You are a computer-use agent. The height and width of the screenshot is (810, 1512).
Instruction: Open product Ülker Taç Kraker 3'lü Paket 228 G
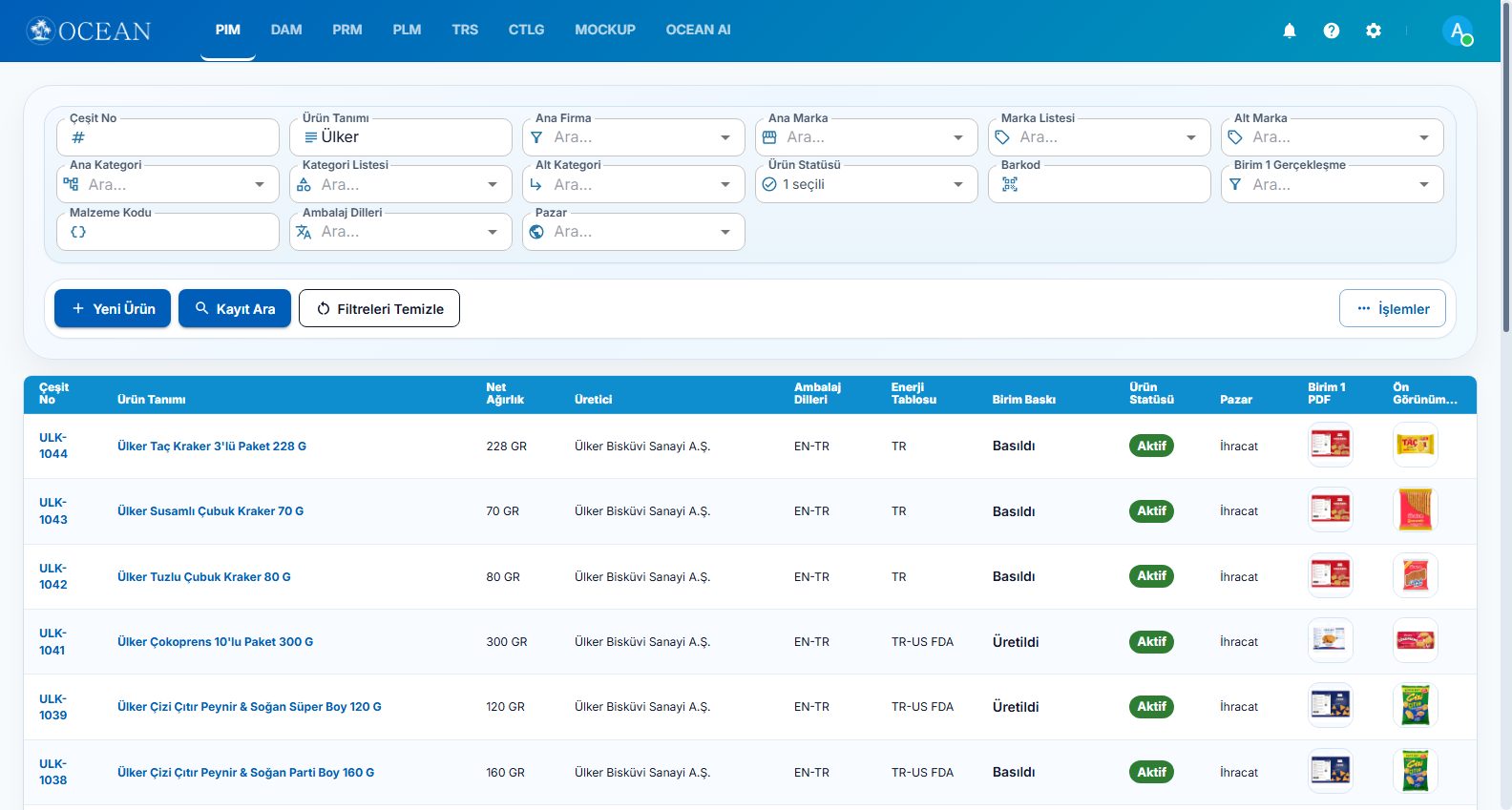[x=212, y=446]
